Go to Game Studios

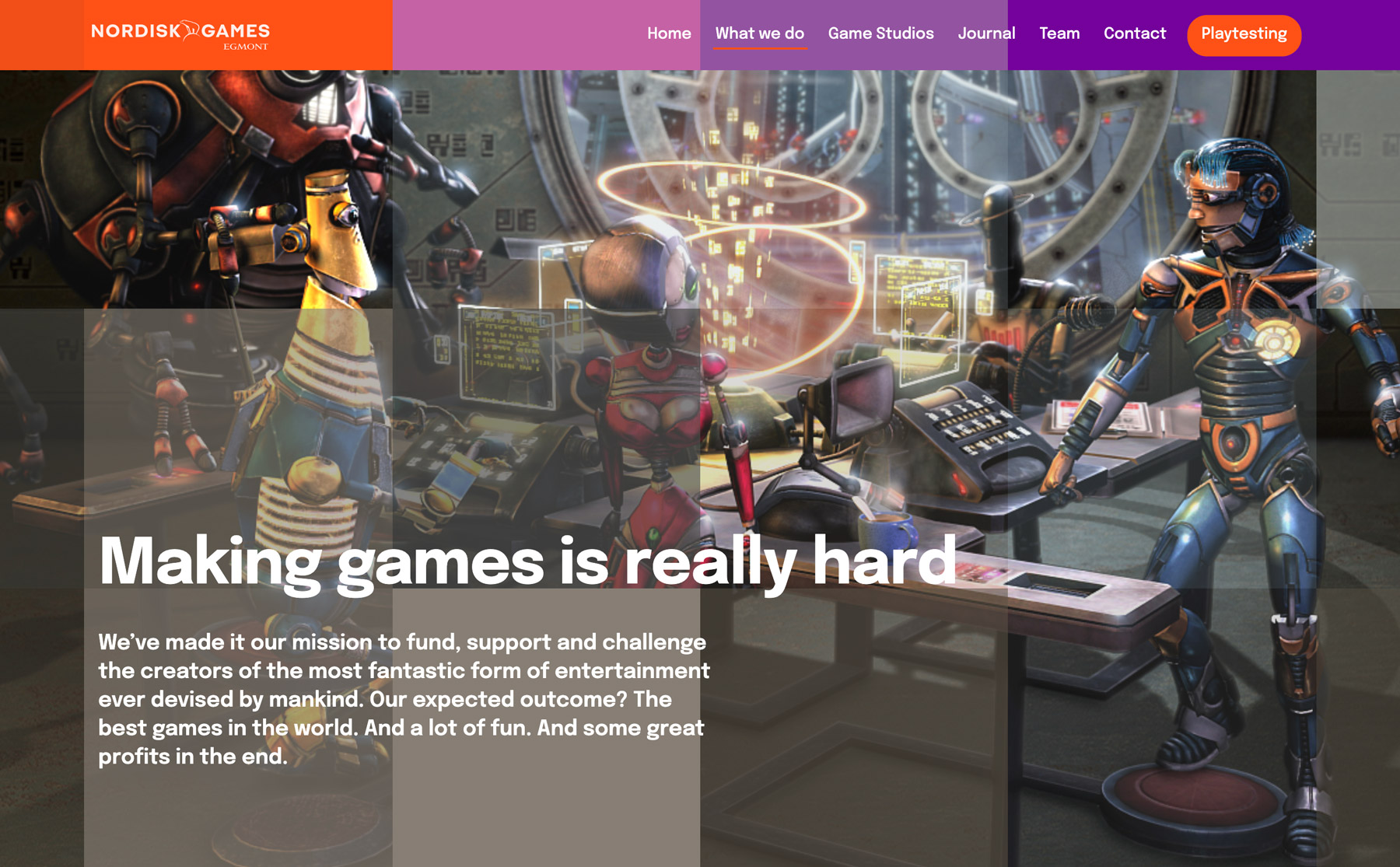(880, 33)
